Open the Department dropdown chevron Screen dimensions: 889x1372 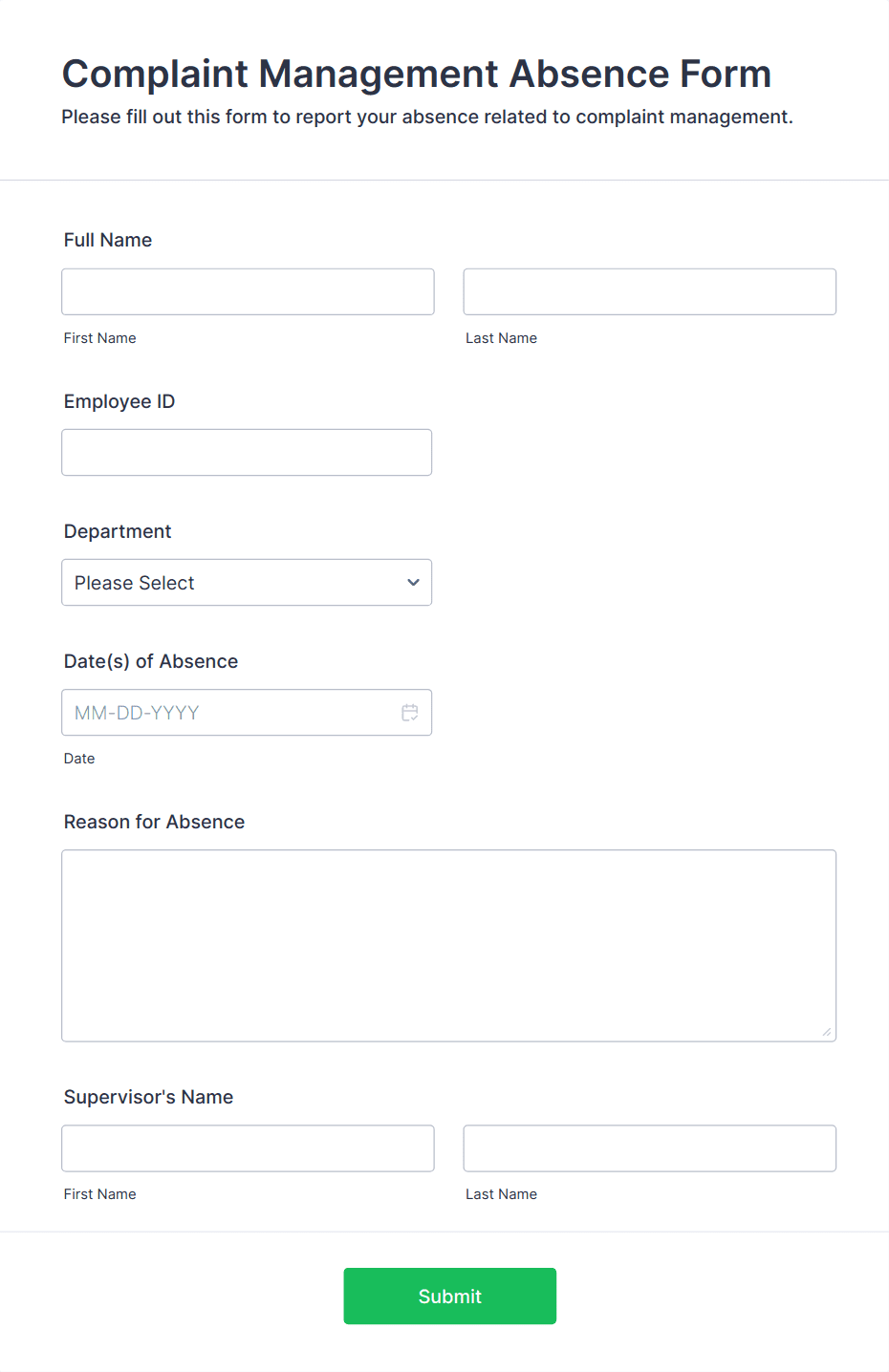point(413,582)
